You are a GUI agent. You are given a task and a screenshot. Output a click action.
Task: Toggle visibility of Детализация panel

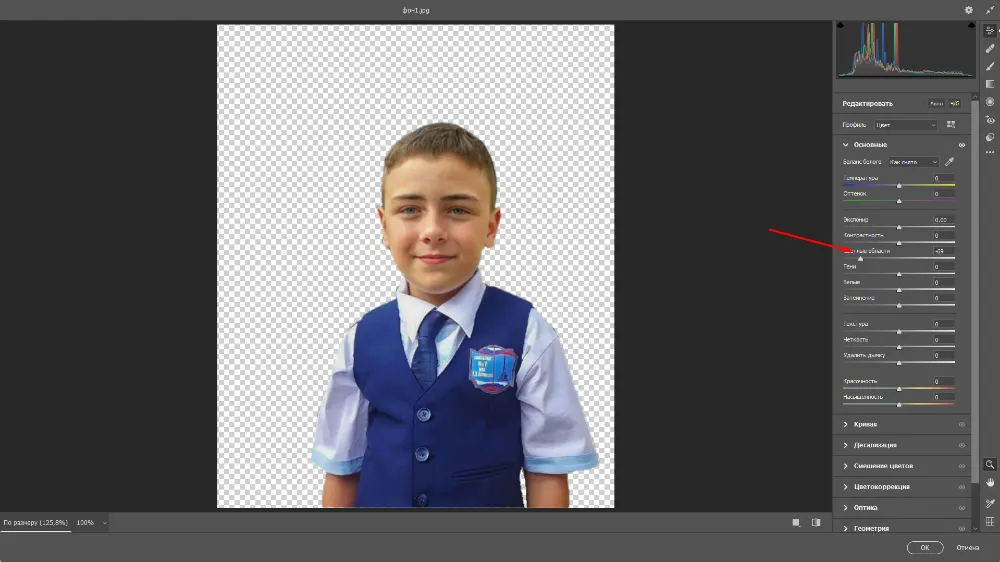962,445
